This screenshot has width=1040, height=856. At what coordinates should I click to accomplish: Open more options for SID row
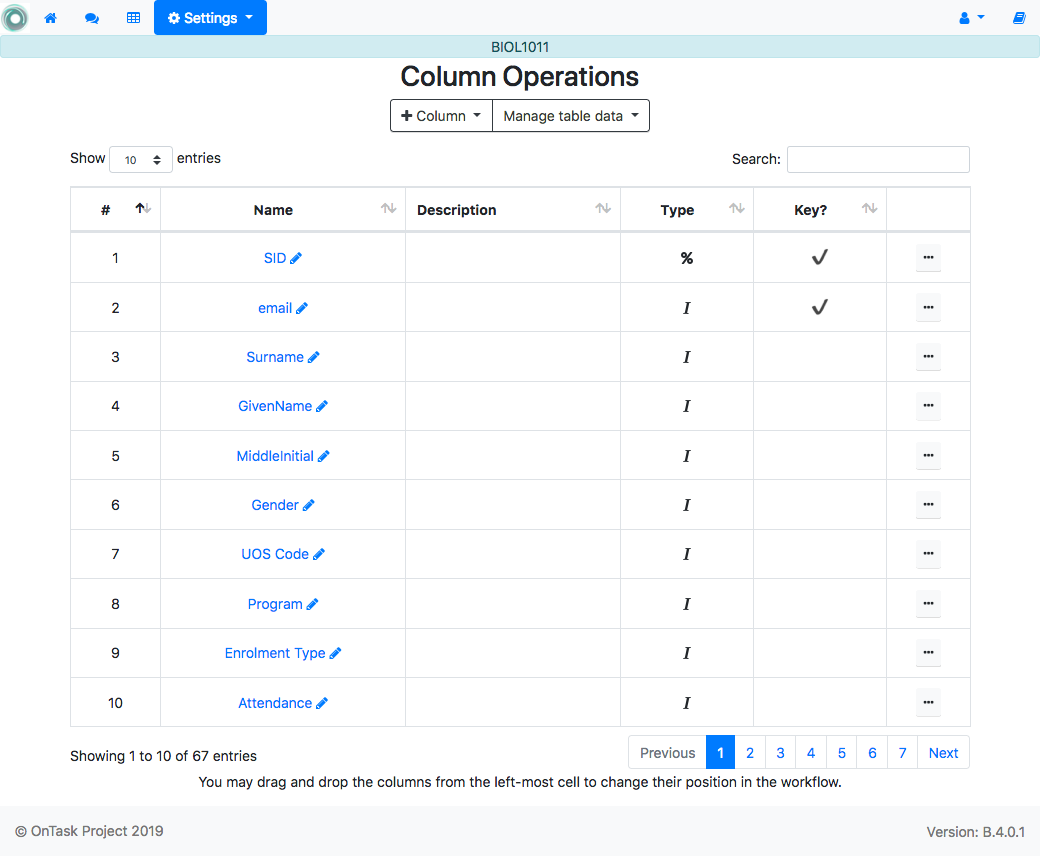[928, 257]
